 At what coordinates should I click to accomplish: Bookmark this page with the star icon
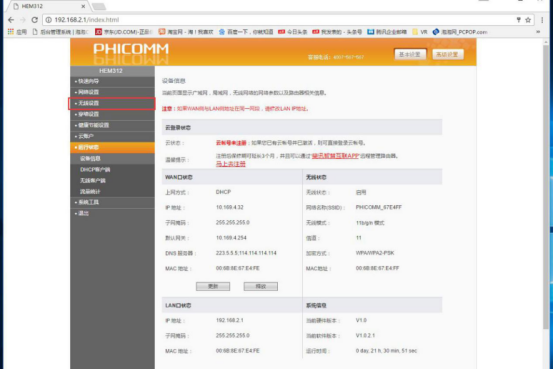[528, 20]
